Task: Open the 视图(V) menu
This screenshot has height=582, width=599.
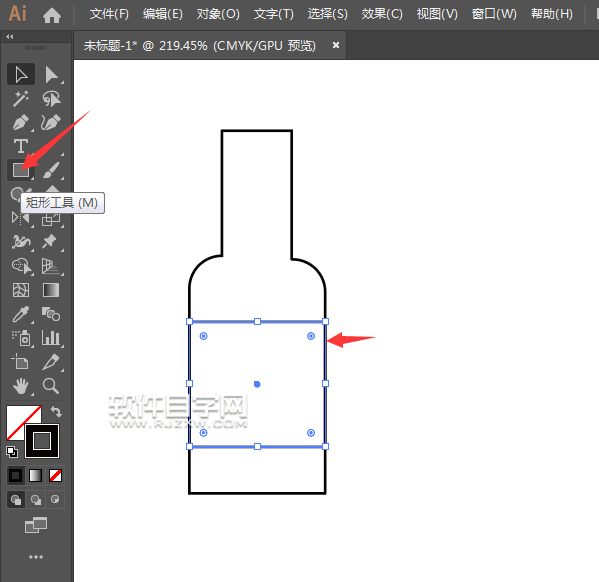Action: coord(437,15)
